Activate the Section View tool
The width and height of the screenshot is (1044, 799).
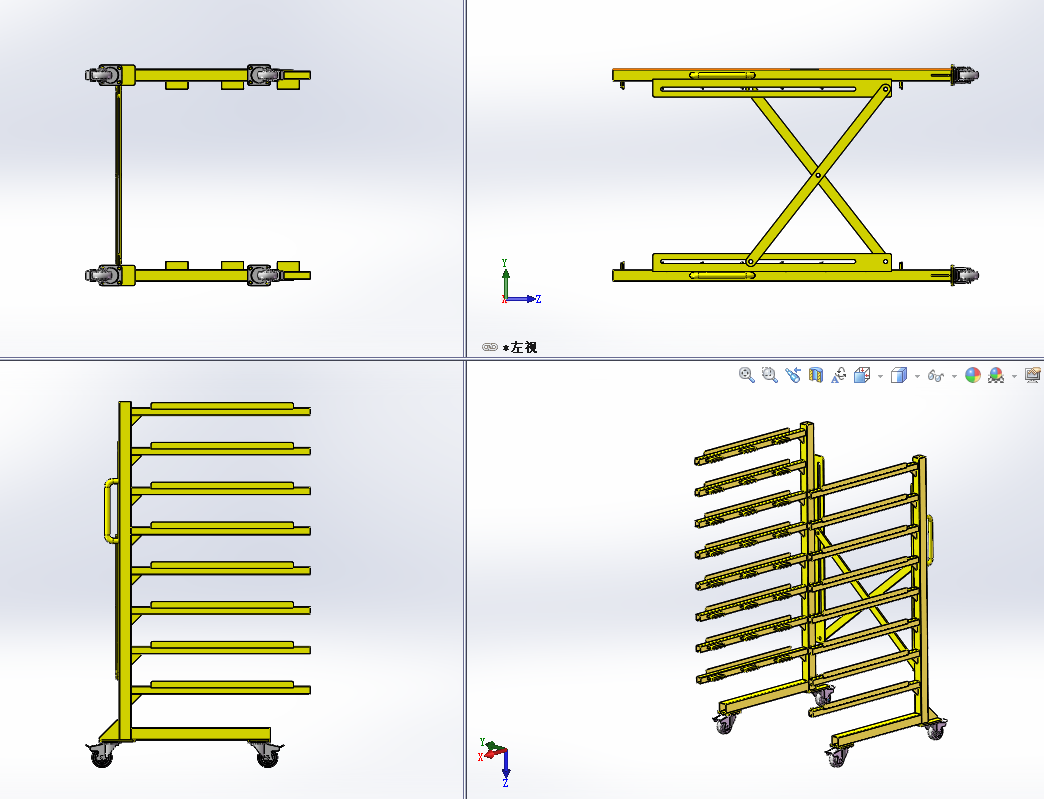coord(815,375)
